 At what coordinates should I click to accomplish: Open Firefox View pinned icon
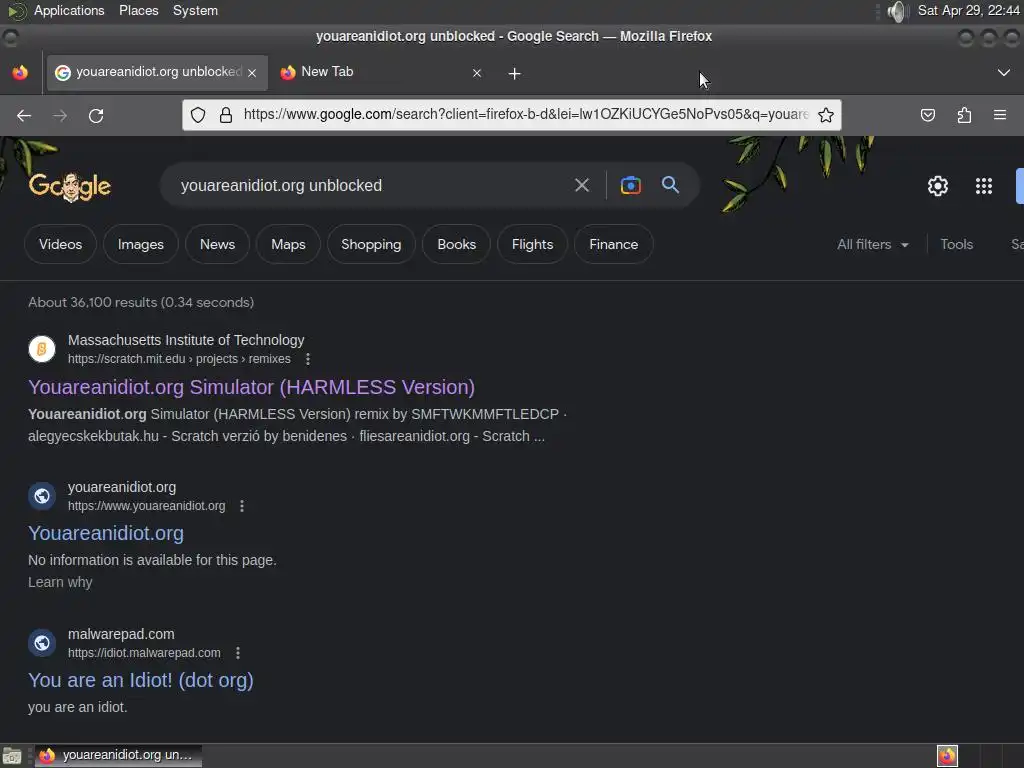click(20, 72)
